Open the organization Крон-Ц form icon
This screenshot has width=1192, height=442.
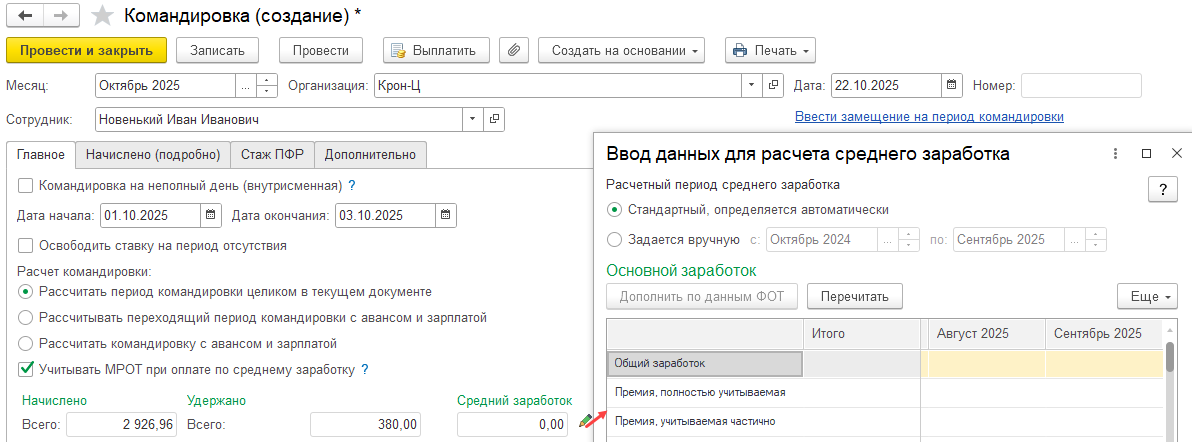[773, 86]
